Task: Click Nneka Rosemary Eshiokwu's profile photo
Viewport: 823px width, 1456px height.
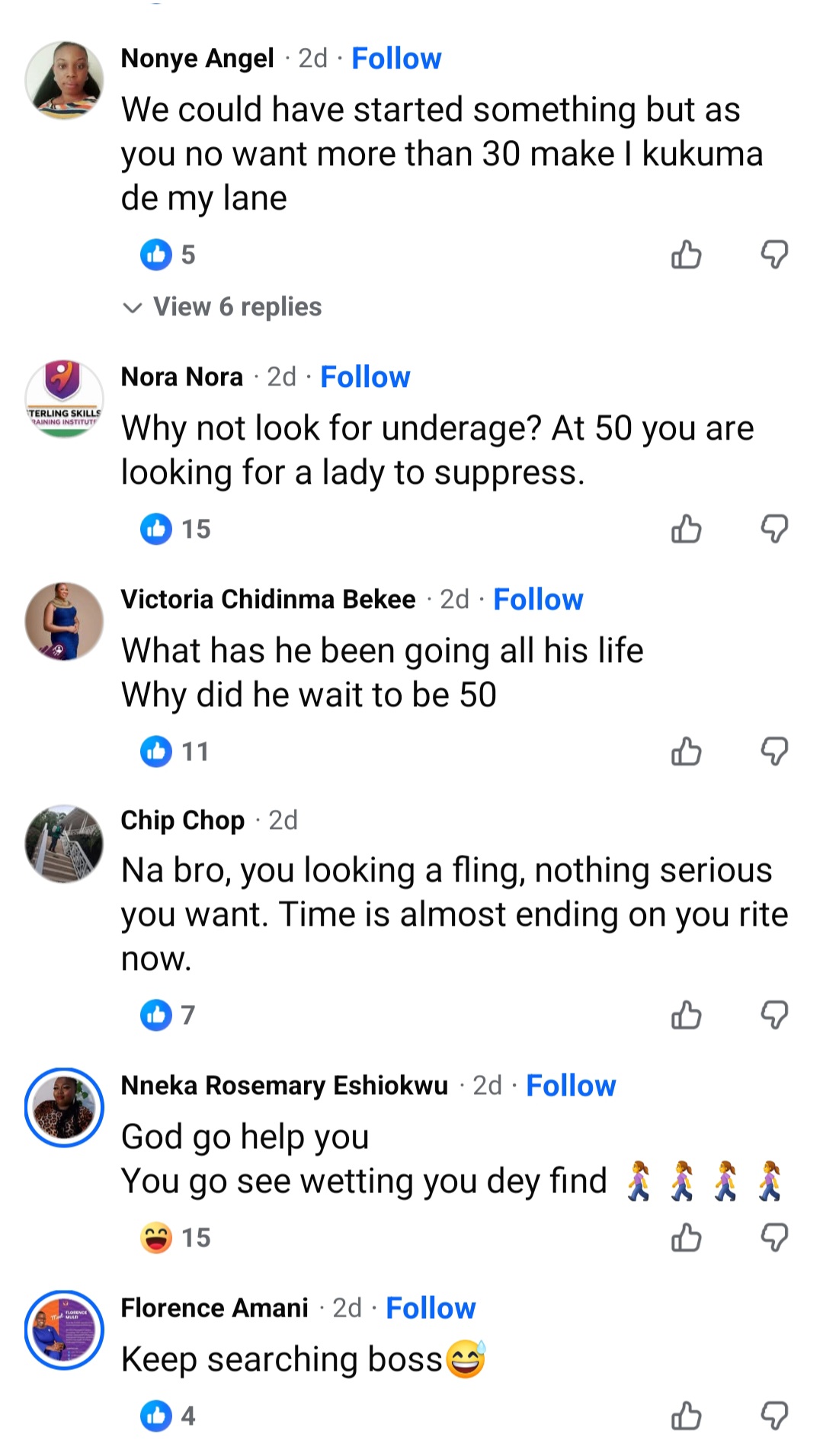Action: pyautogui.click(x=64, y=1107)
